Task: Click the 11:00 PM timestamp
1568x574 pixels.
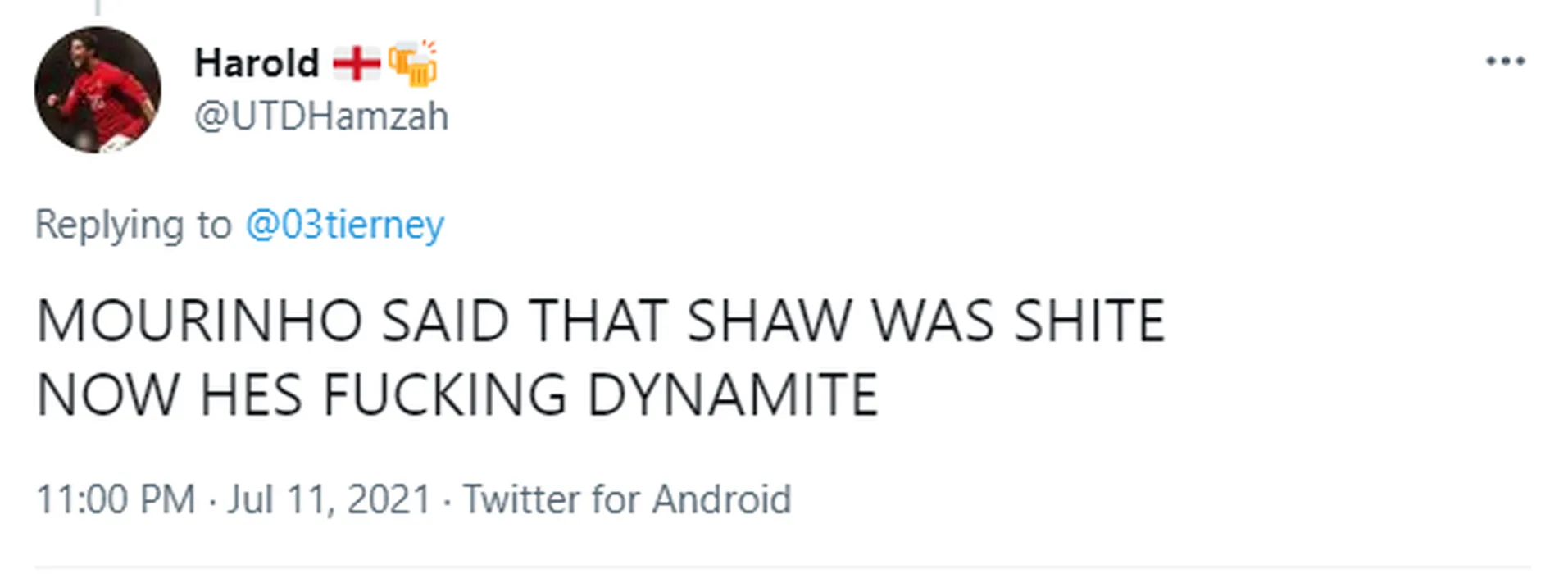Action: tap(116, 499)
